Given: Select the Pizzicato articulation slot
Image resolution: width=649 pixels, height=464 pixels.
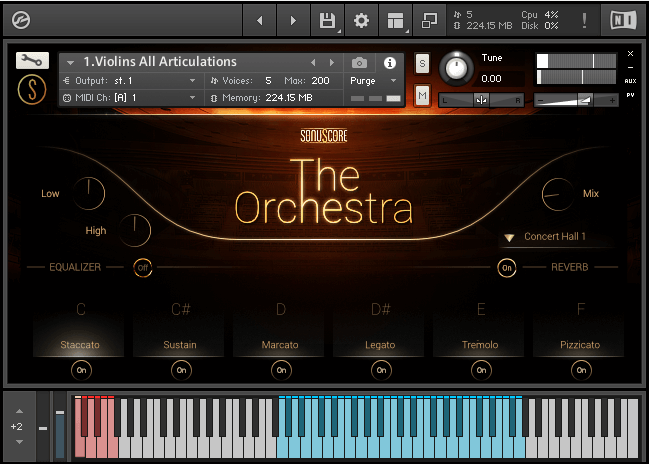Looking at the screenshot, I should point(579,329).
